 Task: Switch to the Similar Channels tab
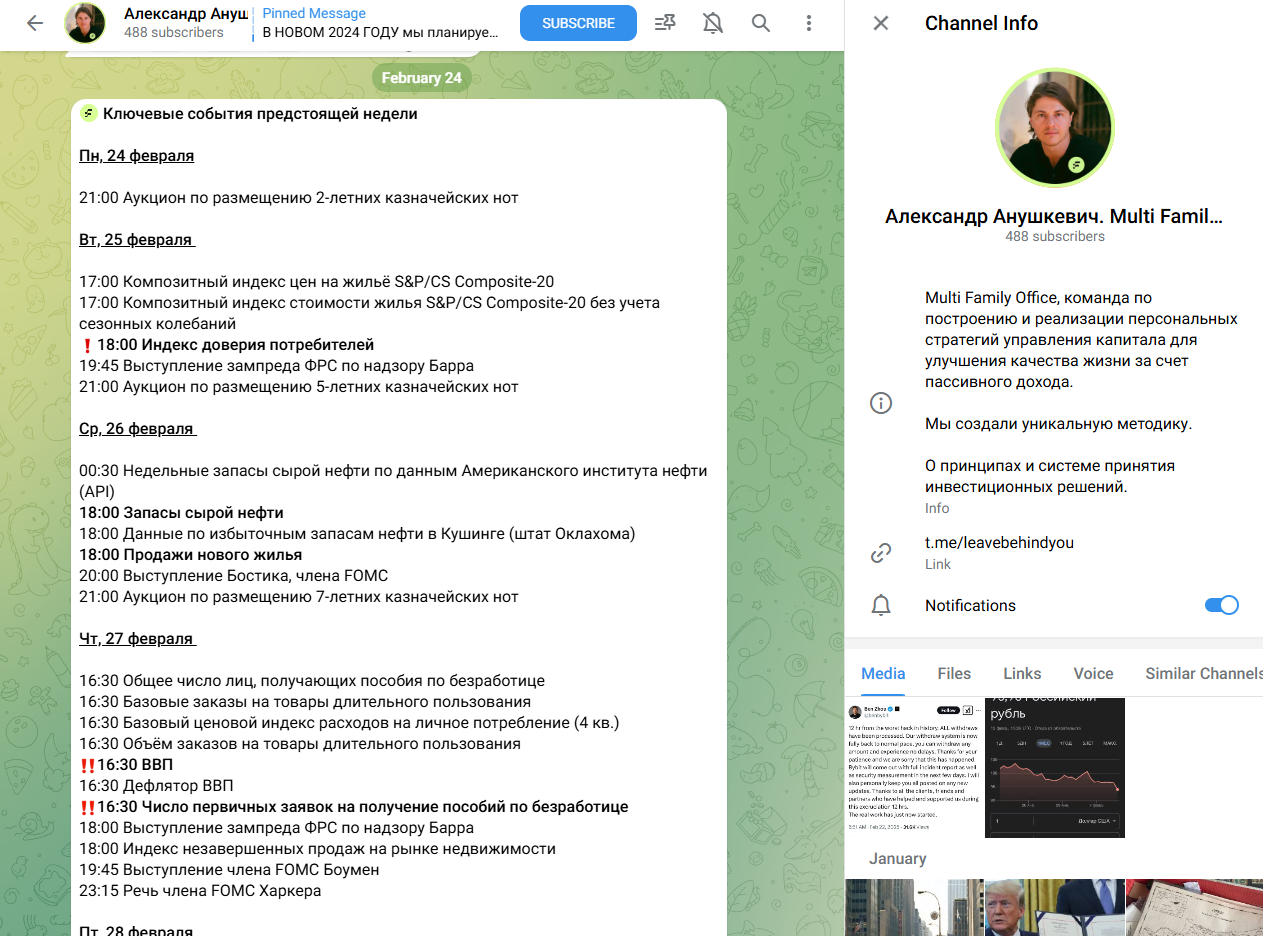(x=1204, y=673)
